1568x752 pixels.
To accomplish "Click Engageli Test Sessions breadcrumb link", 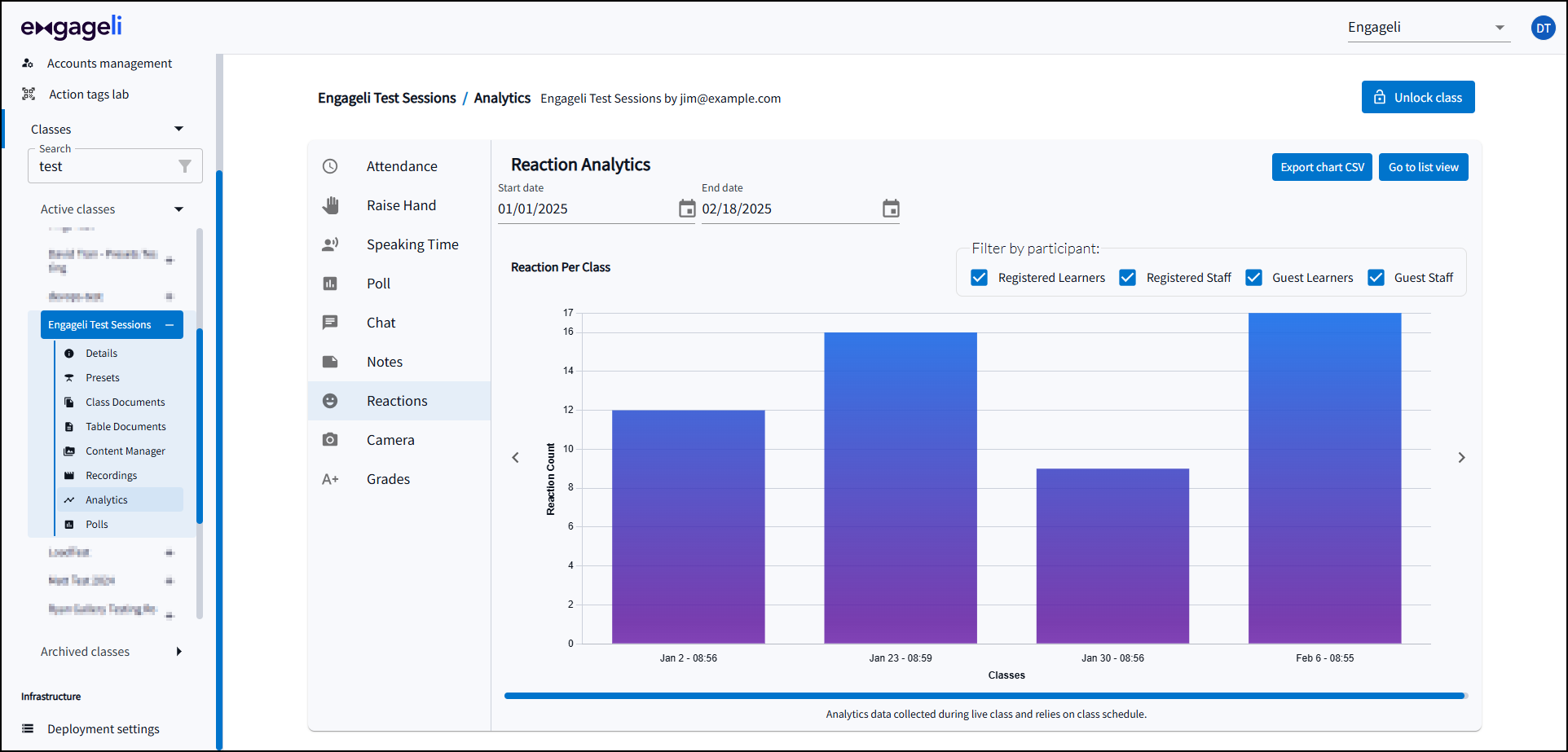I will [387, 98].
